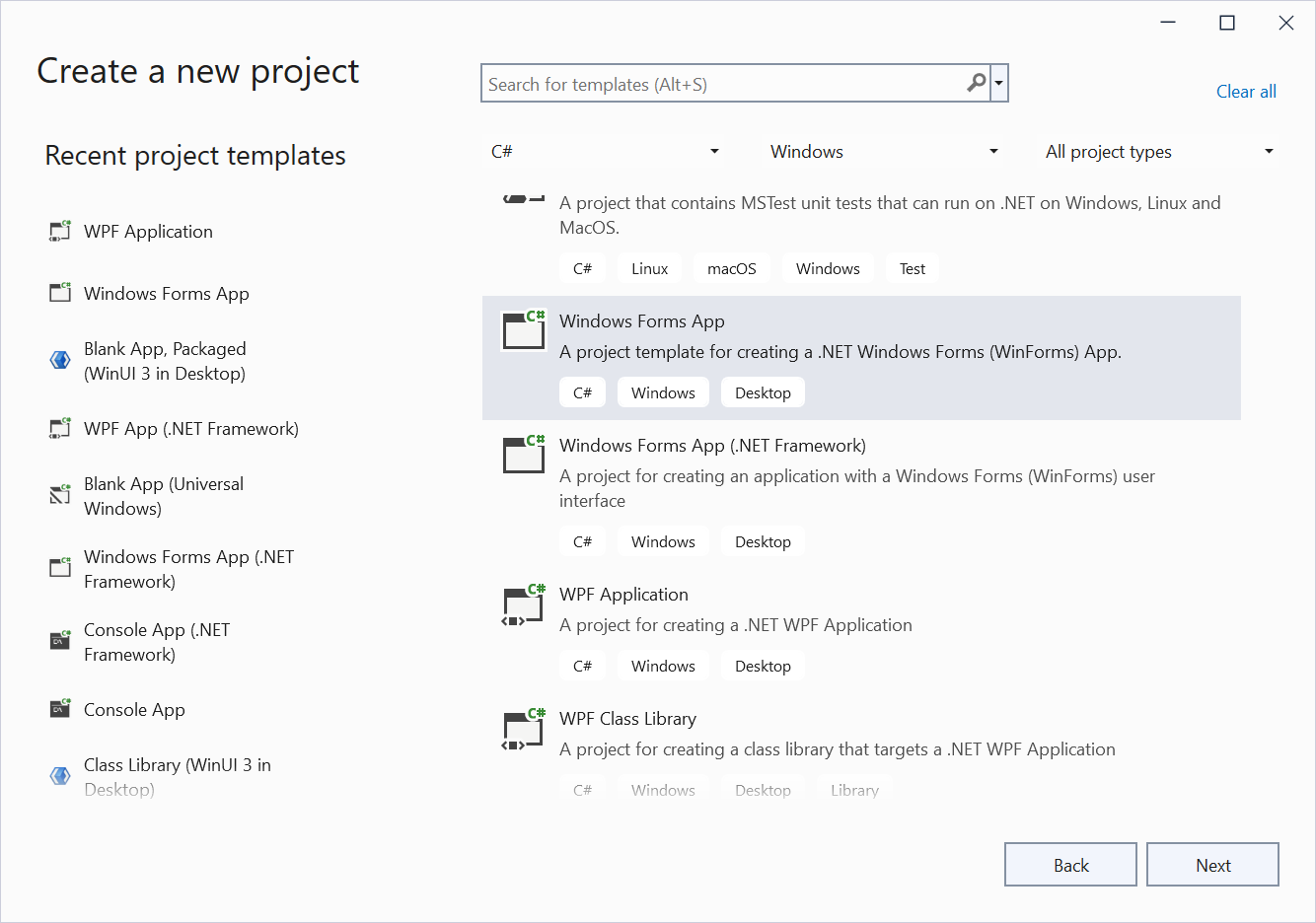
Task: Select the WPF Application icon in recent templates
Action: coord(59,231)
